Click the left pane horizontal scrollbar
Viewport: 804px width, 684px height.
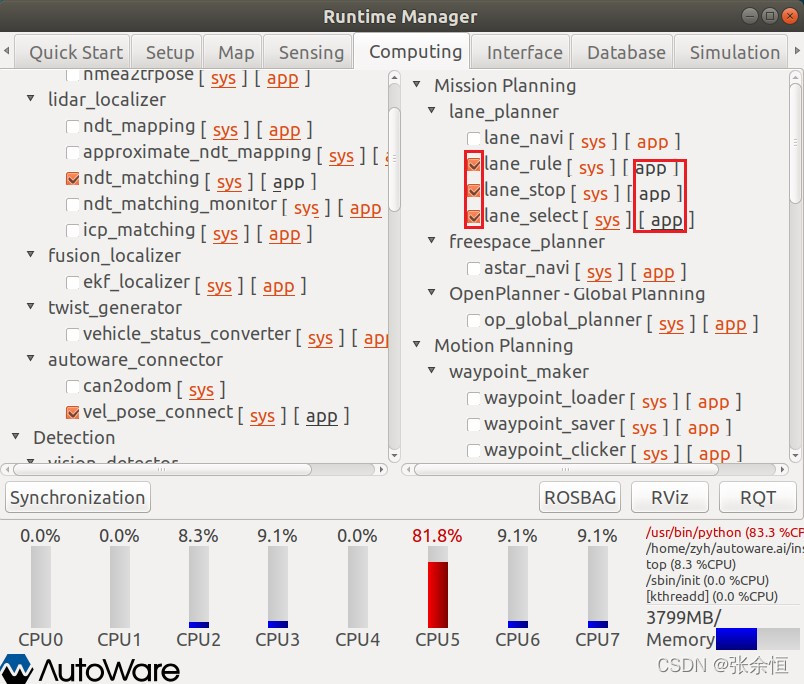(163, 469)
